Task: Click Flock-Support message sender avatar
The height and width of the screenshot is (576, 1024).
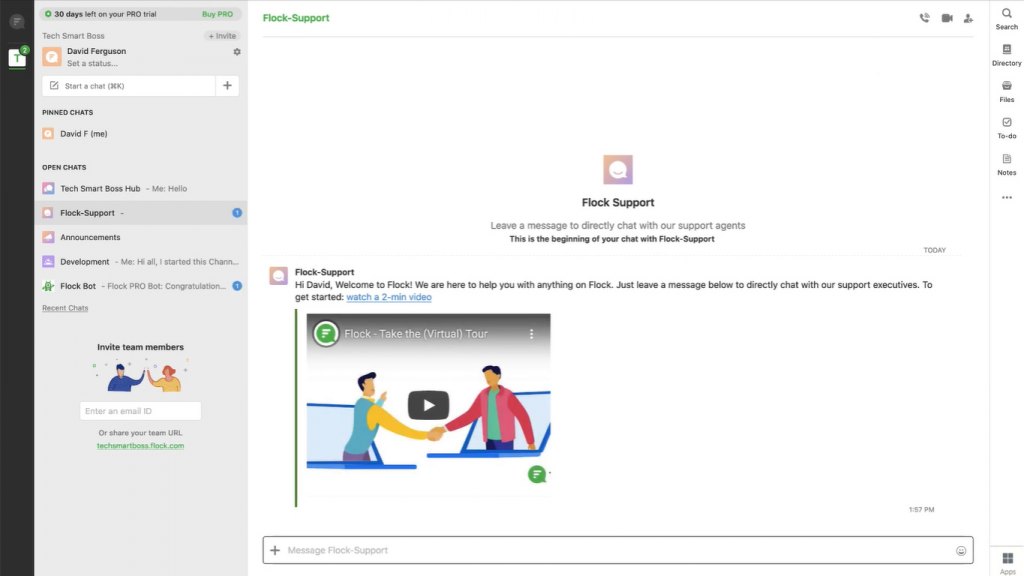Action: tap(279, 276)
